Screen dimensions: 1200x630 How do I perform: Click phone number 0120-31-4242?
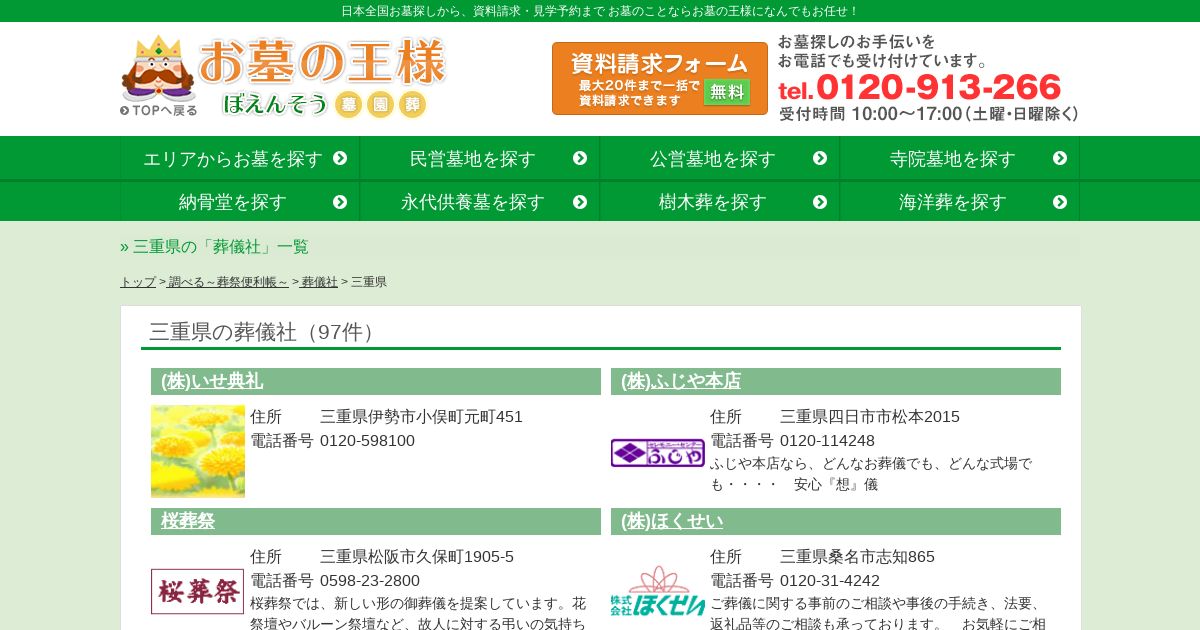pos(830,581)
